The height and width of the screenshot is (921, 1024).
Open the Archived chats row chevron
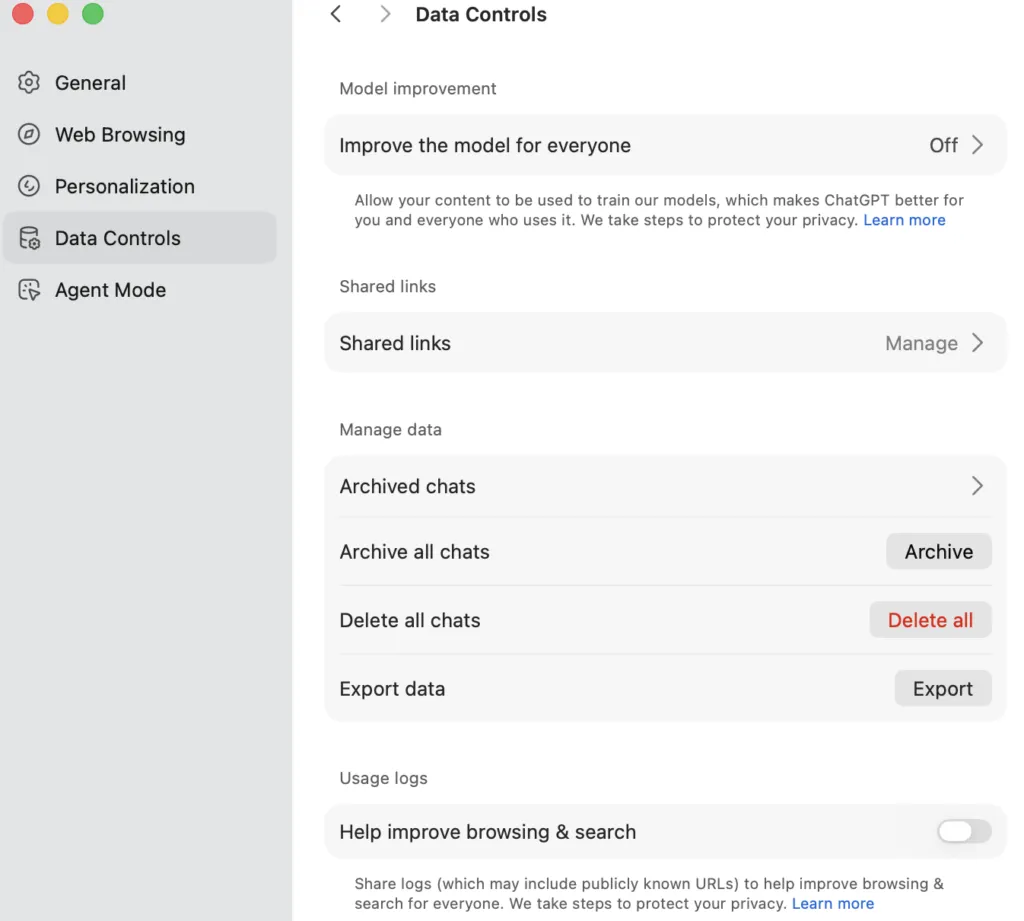click(977, 486)
